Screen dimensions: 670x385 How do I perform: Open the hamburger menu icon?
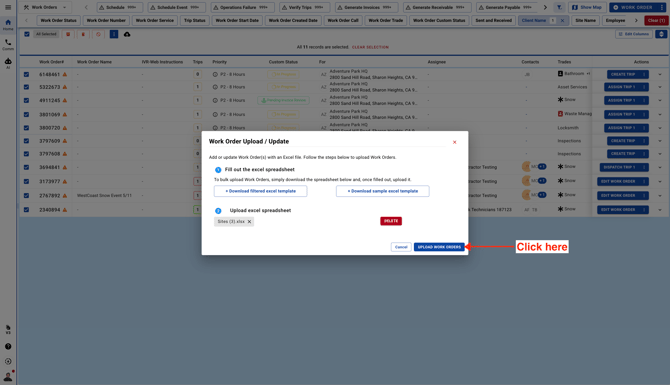pyautogui.click(x=8, y=7)
